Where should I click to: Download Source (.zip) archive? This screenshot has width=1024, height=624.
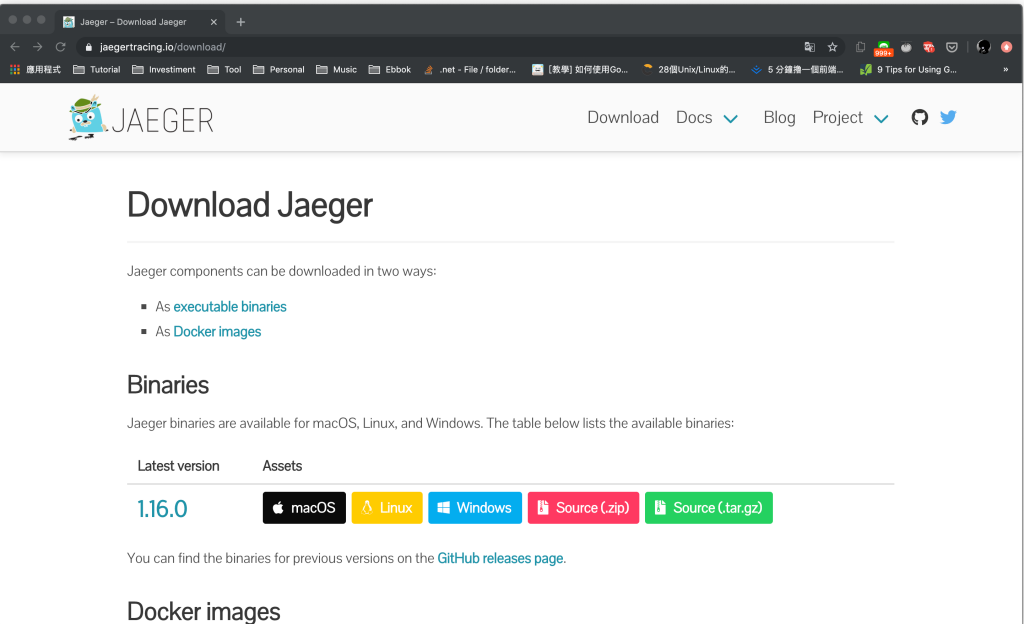point(583,508)
